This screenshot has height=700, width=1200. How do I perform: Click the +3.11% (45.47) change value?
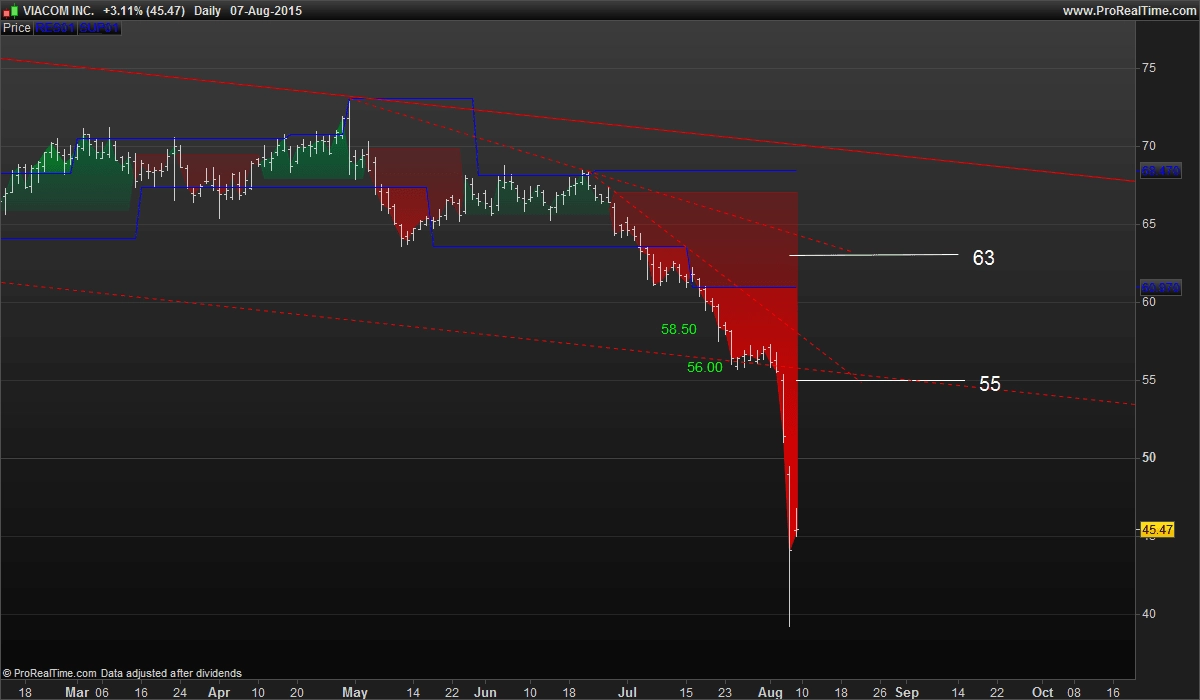pyautogui.click(x=144, y=11)
